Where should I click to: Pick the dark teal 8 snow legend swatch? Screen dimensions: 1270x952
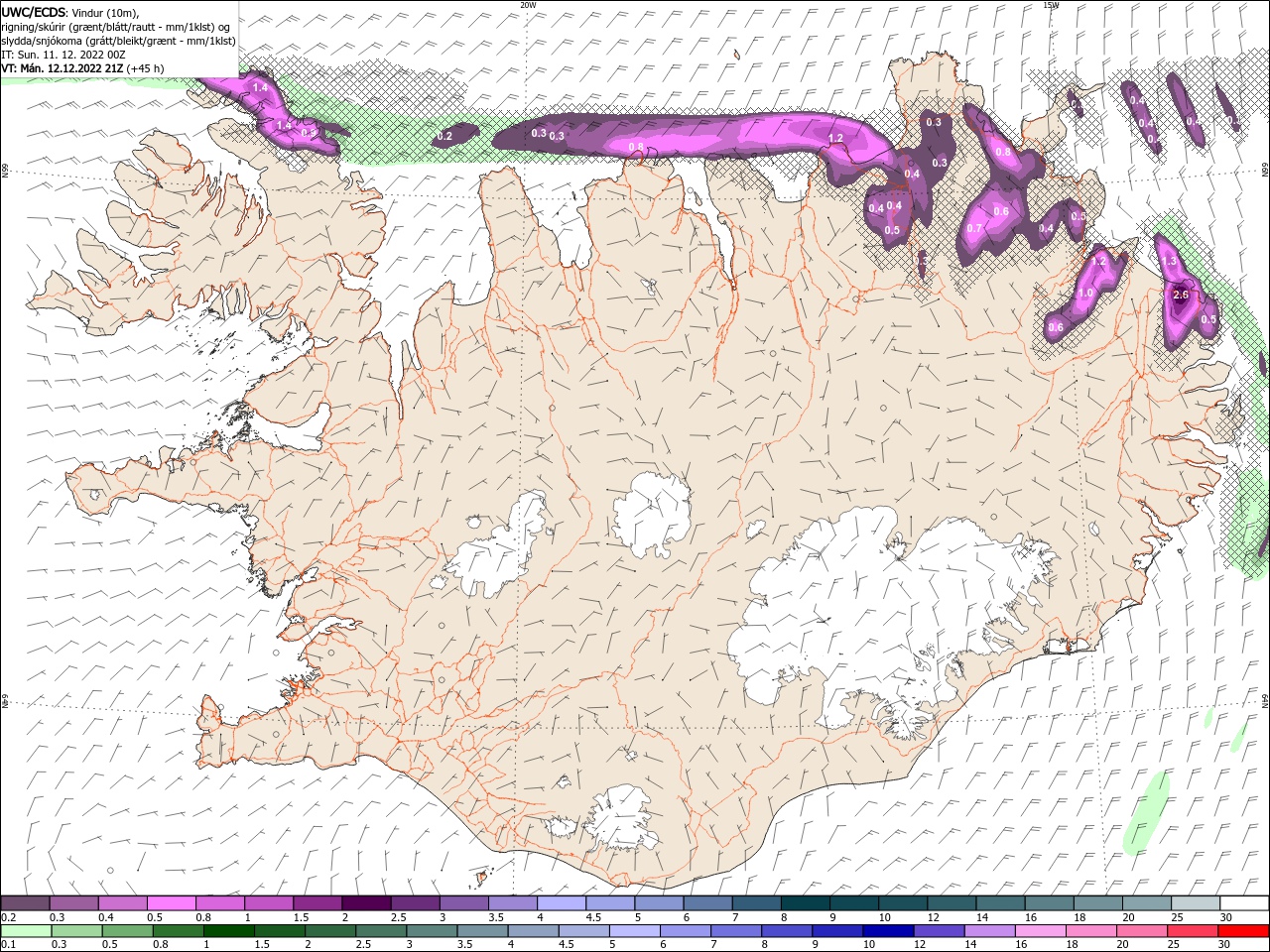coord(804,902)
